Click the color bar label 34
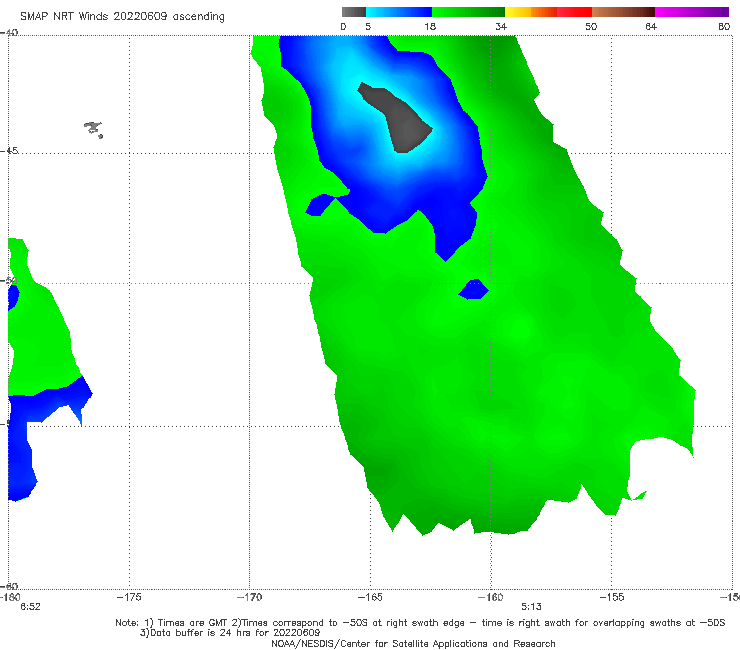This screenshot has width=740, height=650. [x=501, y=26]
